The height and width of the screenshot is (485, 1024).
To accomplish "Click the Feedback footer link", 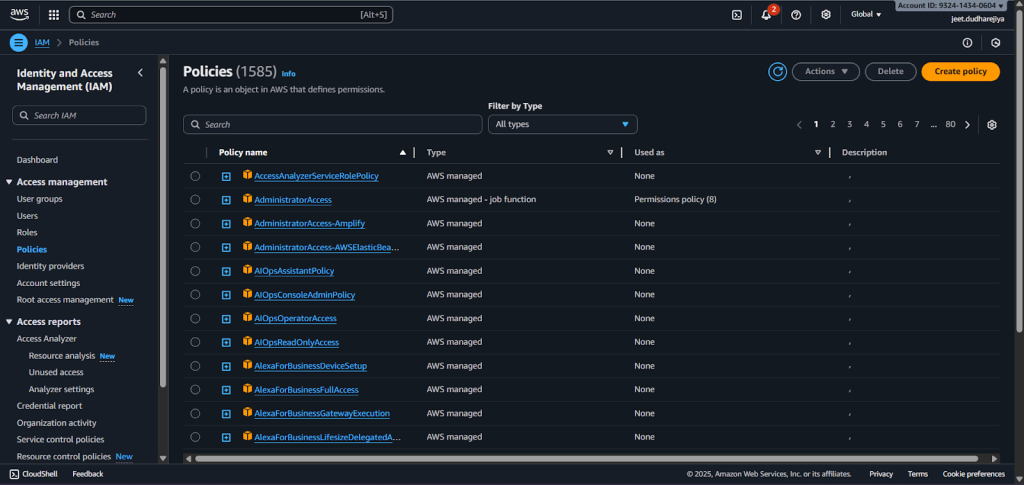I will (88, 474).
